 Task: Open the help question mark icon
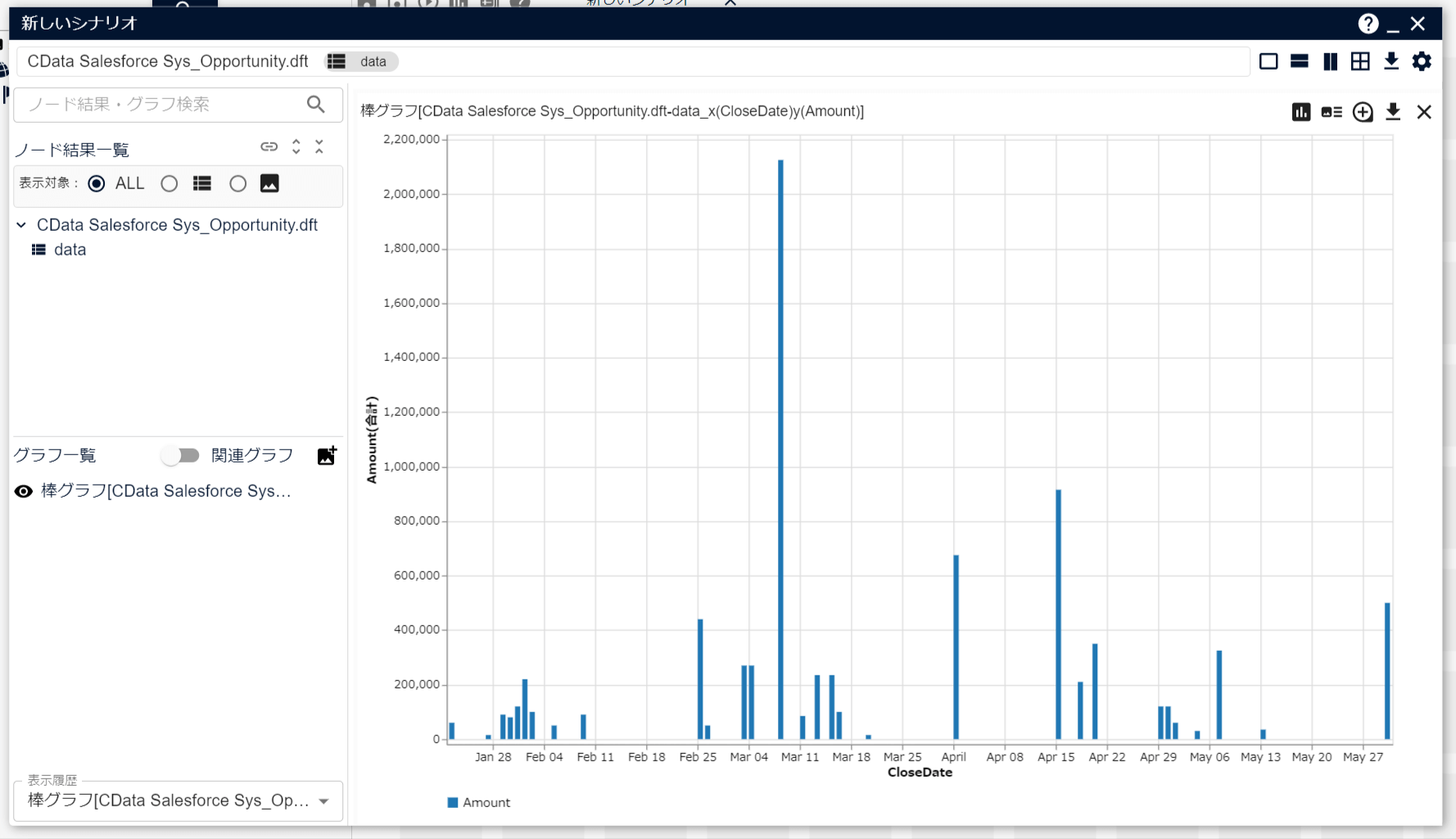1368,24
